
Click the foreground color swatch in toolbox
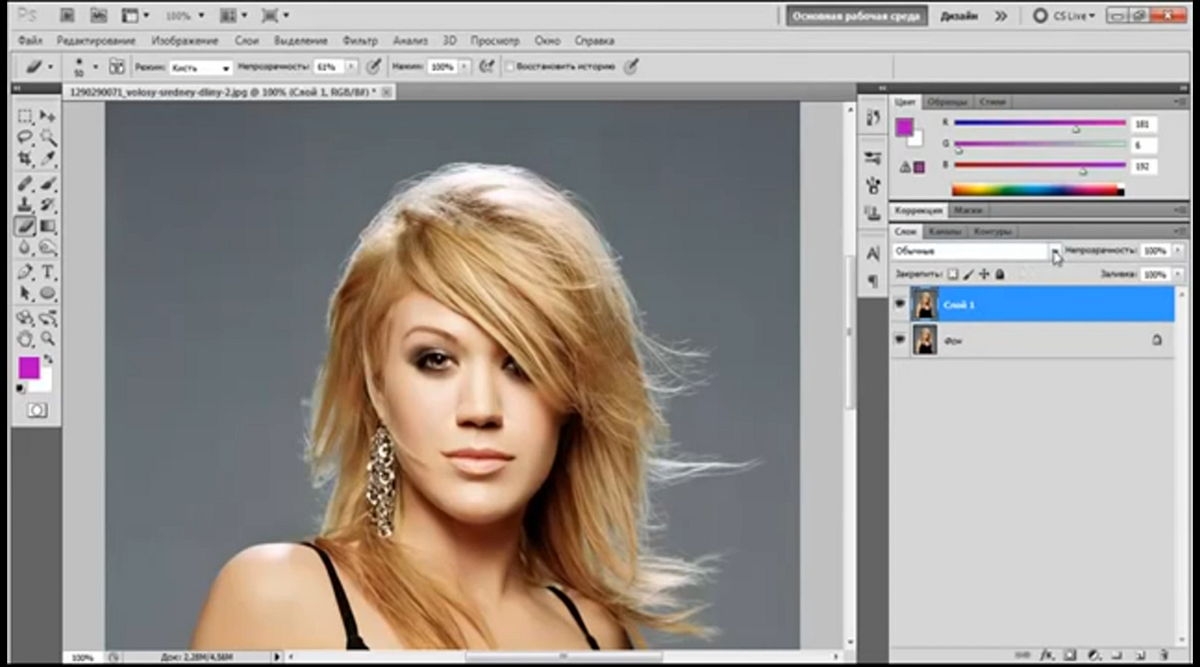[x=28, y=369]
